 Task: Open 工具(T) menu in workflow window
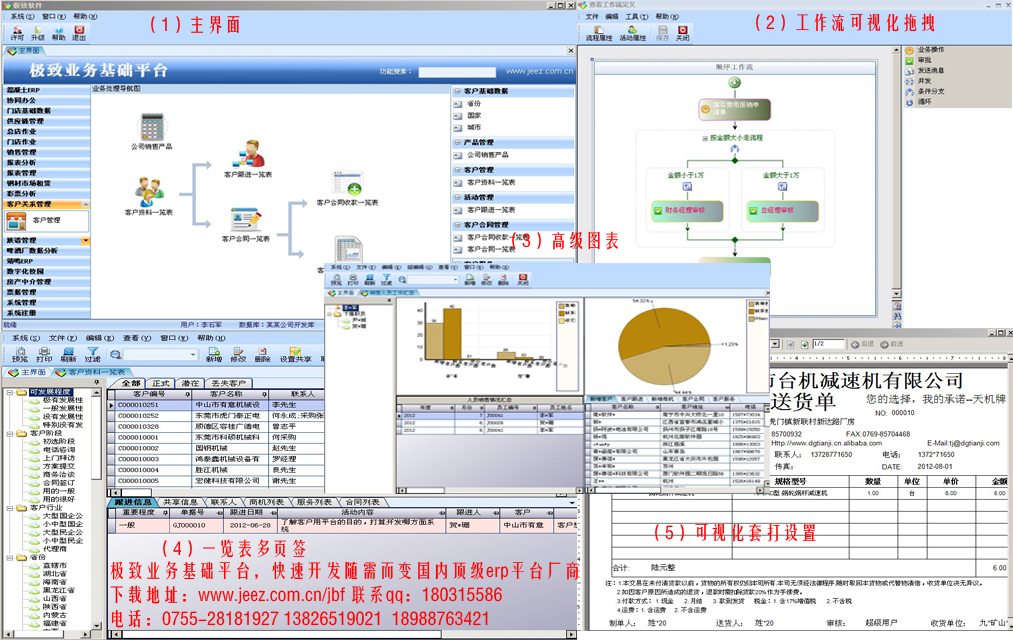(636, 17)
